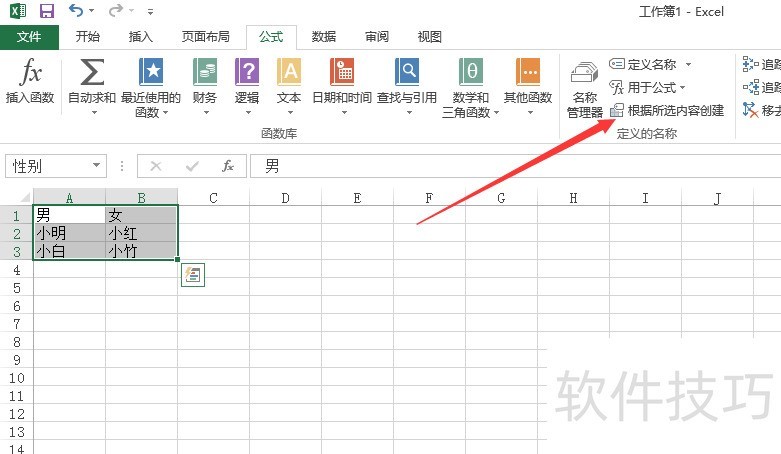Open the Logical (逻辑) functions icon
The height and width of the screenshot is (454, 781).
247,72
